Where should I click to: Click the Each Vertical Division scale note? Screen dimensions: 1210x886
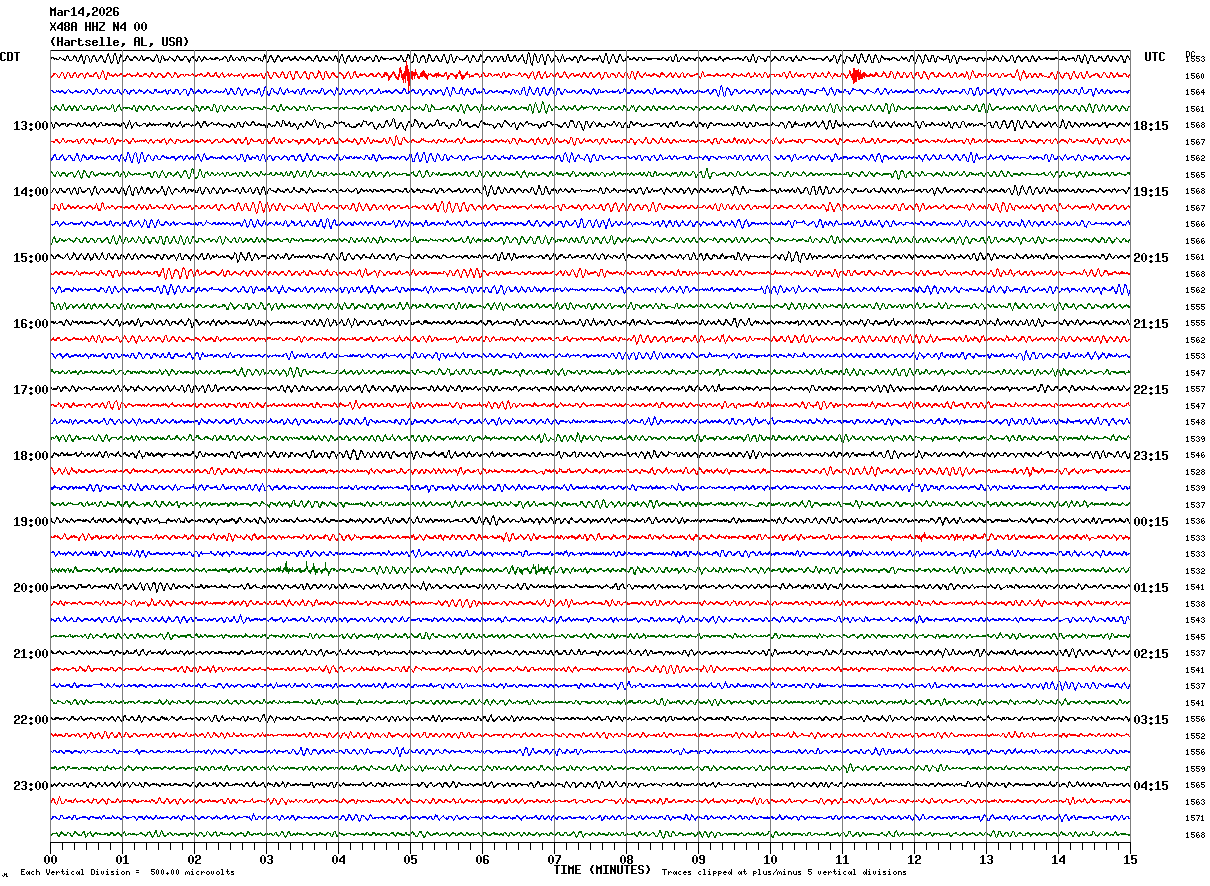click(x=127, y=873)
